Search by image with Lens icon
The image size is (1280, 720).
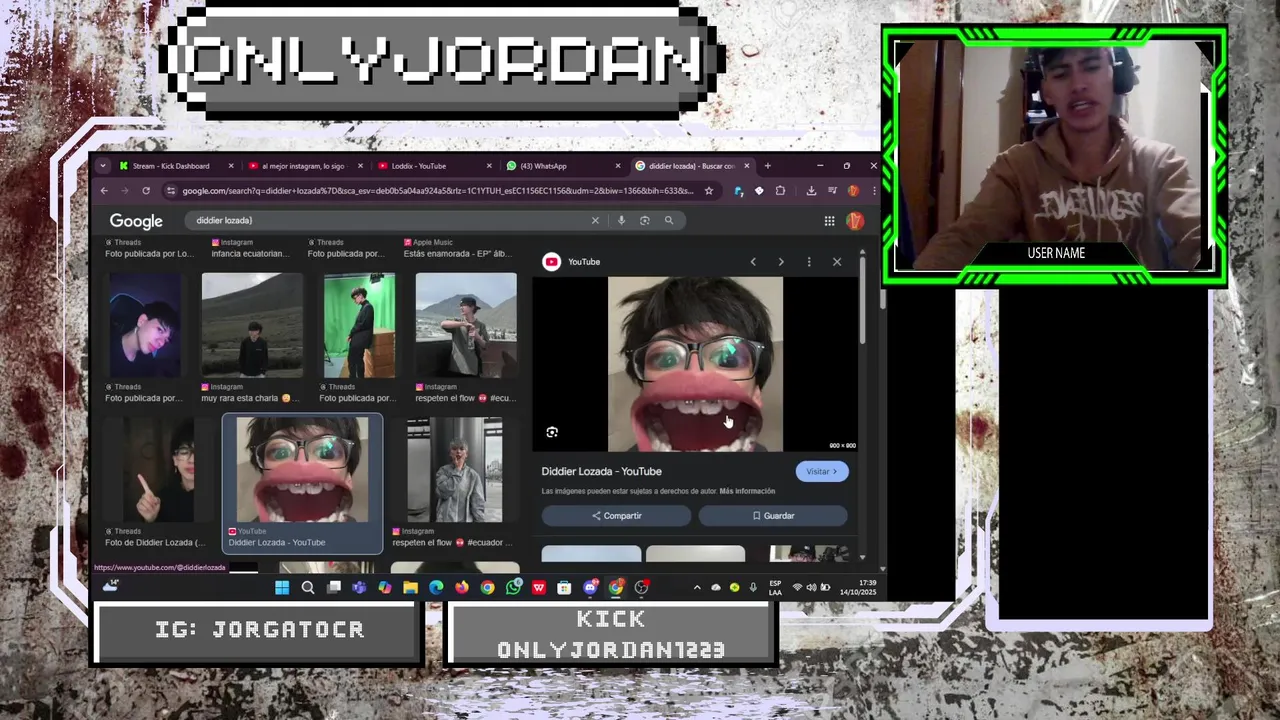click(645, 220)
